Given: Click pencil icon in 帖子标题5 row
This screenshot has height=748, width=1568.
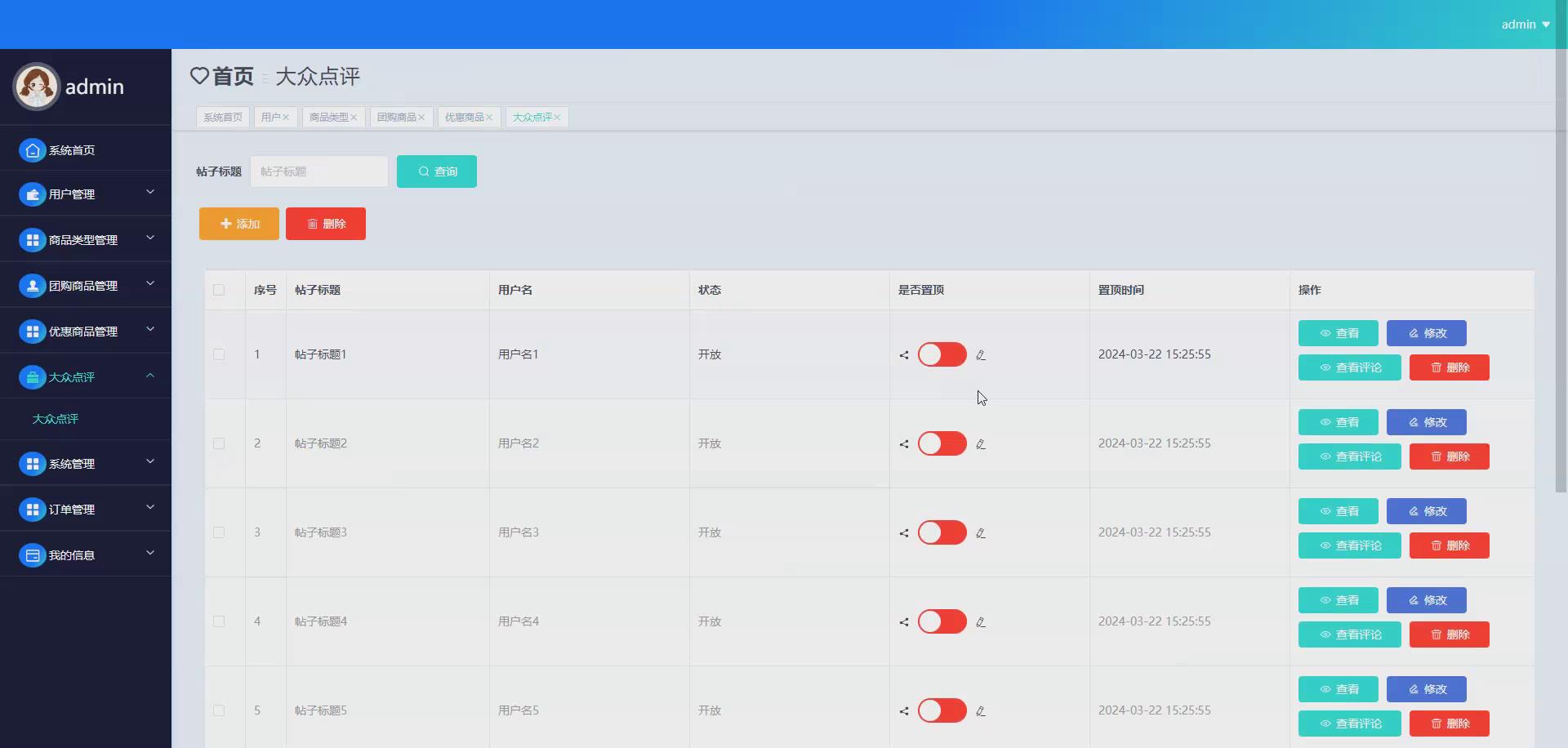Looking at the screenshot, I should [981, 711].
